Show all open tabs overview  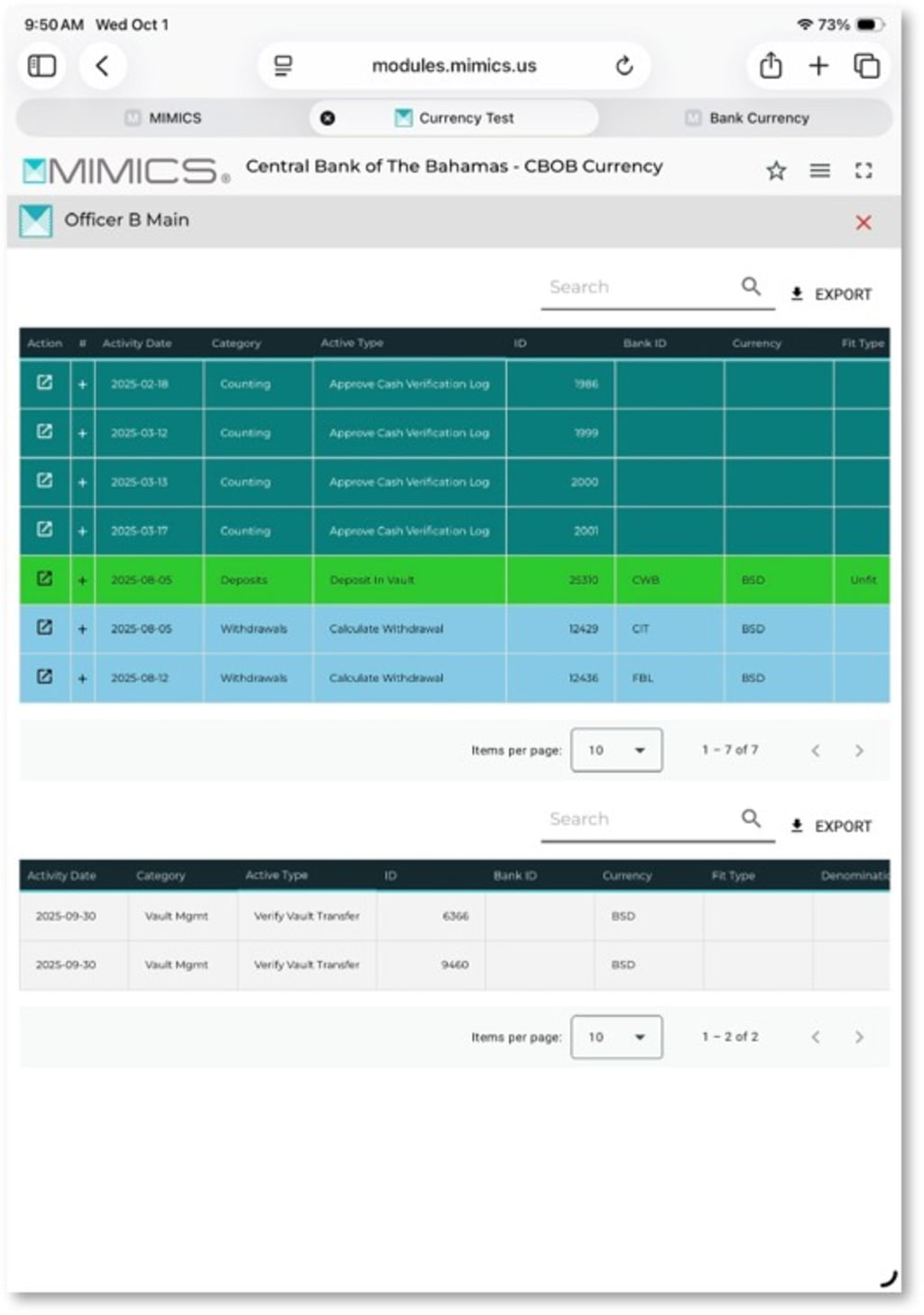(x=866, y=66)
